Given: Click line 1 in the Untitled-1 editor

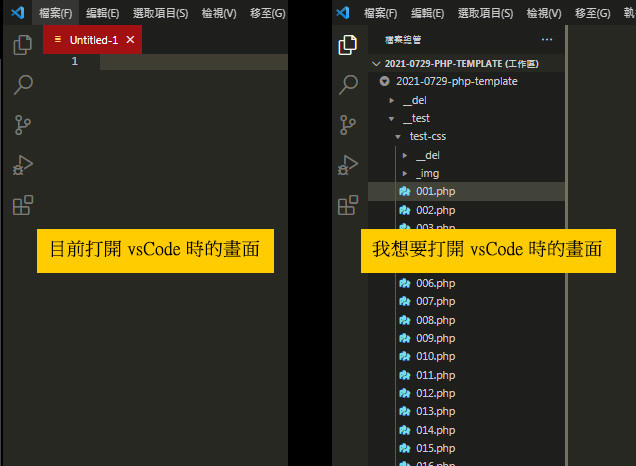Looking at the screenshot, I should 194,62.
